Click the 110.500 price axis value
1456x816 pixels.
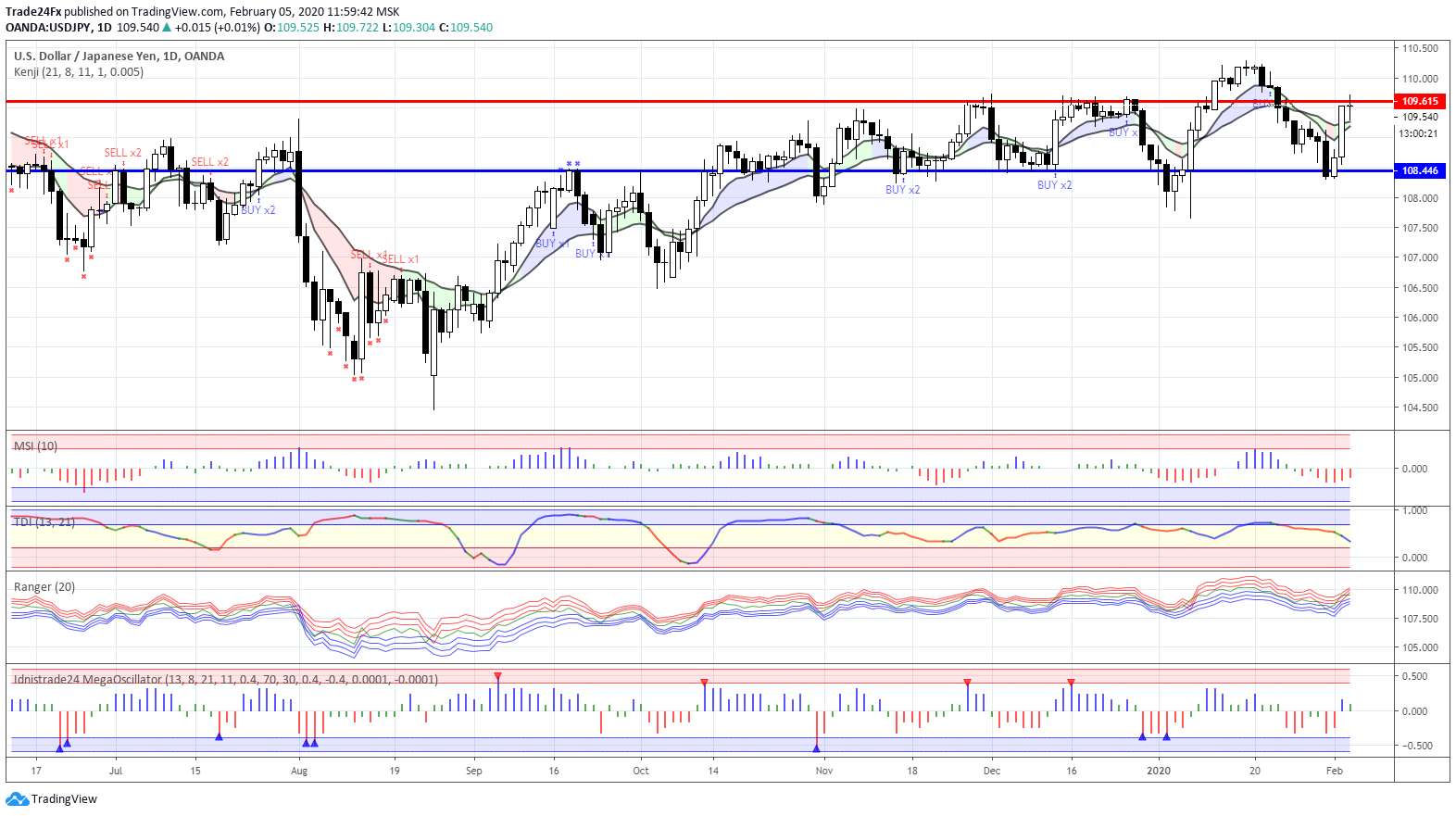[x=1420, y=48]
